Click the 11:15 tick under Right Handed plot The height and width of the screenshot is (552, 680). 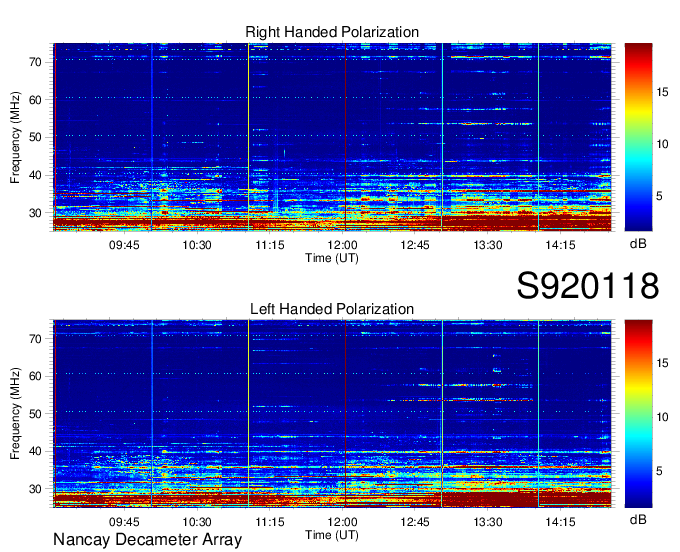coord(270,245)
